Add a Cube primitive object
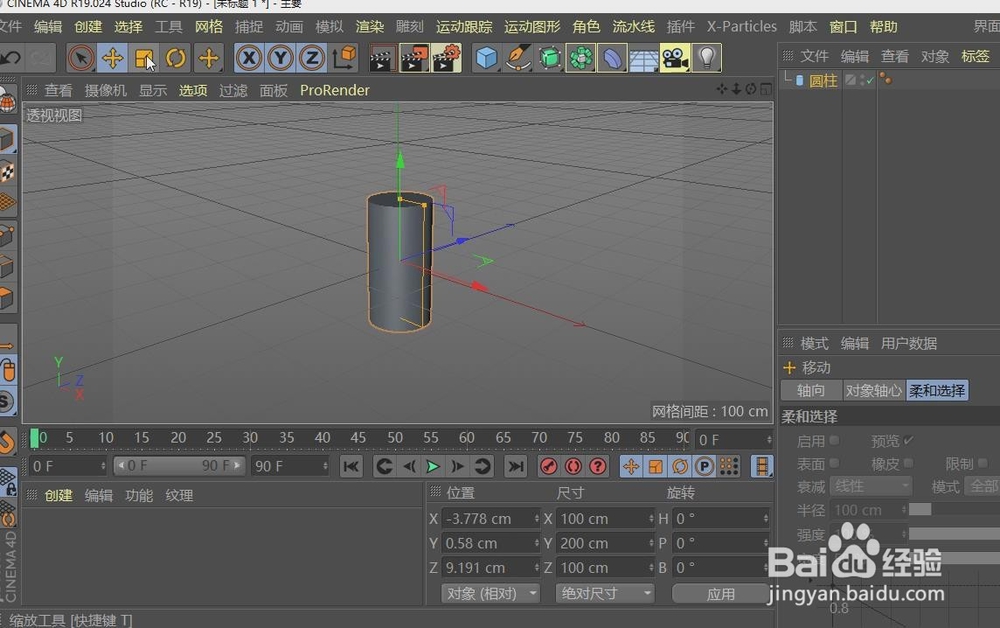1000x628 pixels. point(487,58)
